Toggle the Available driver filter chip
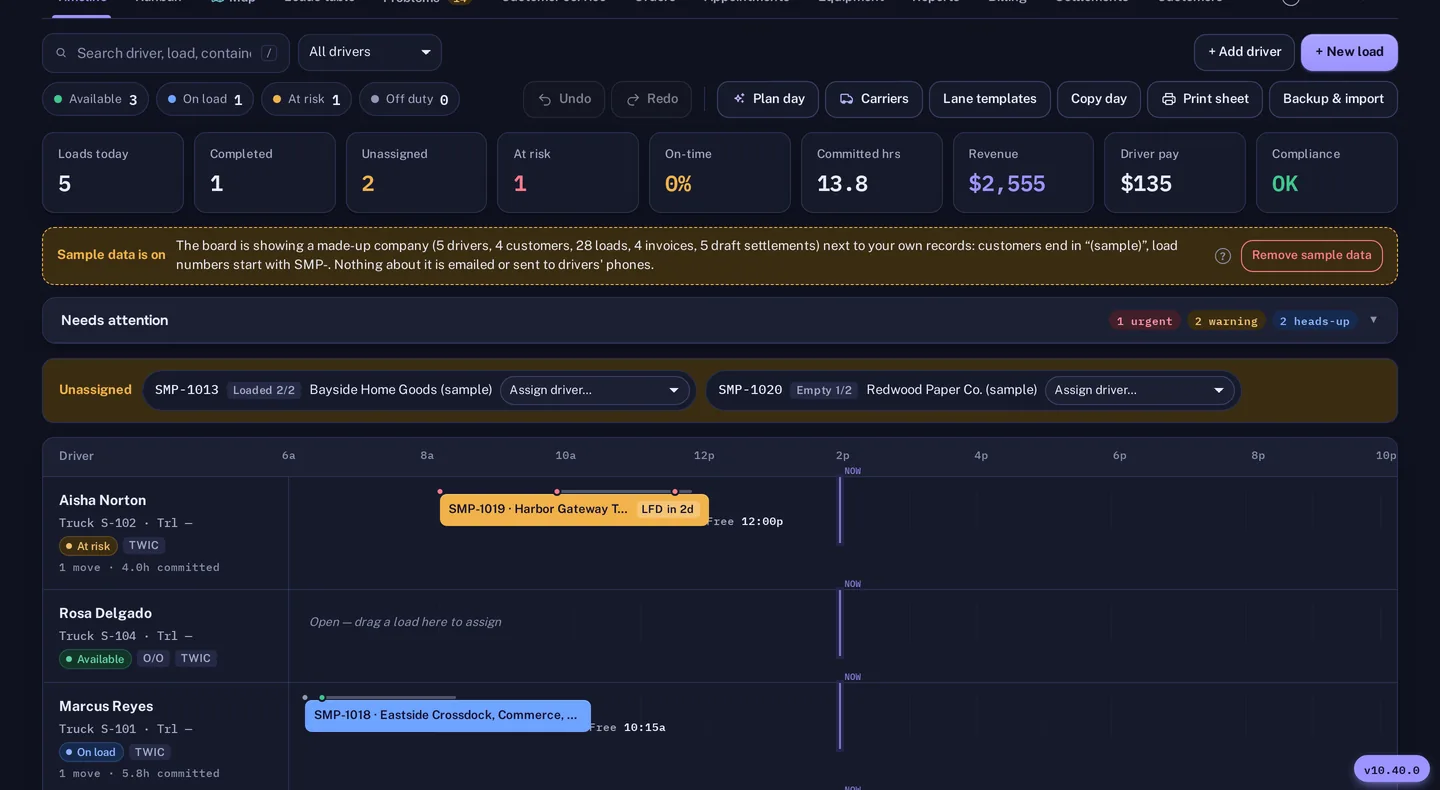1440x790 pixels. click(96, 99)
